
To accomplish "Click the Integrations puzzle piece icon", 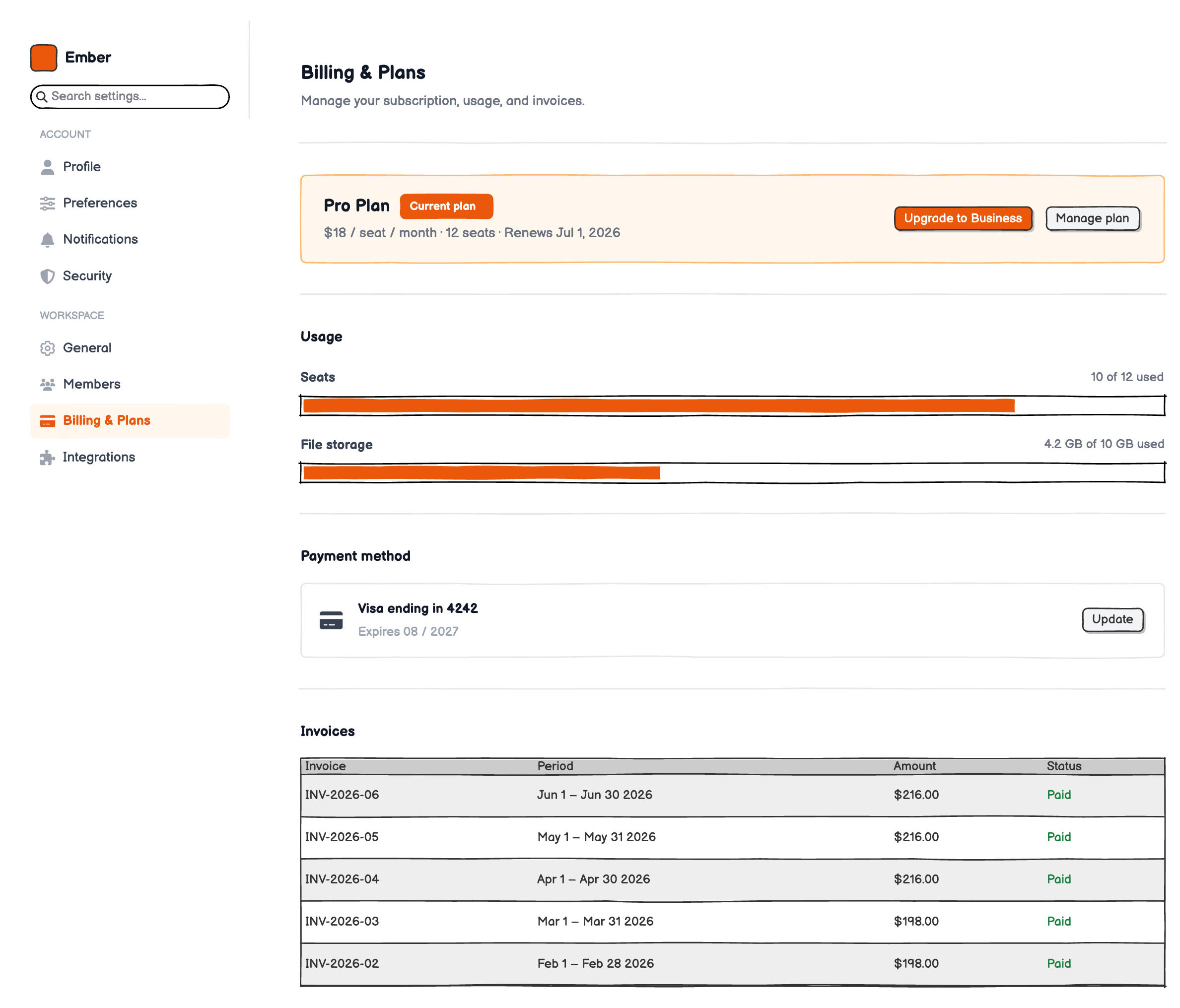I will [x=47, y=457].
